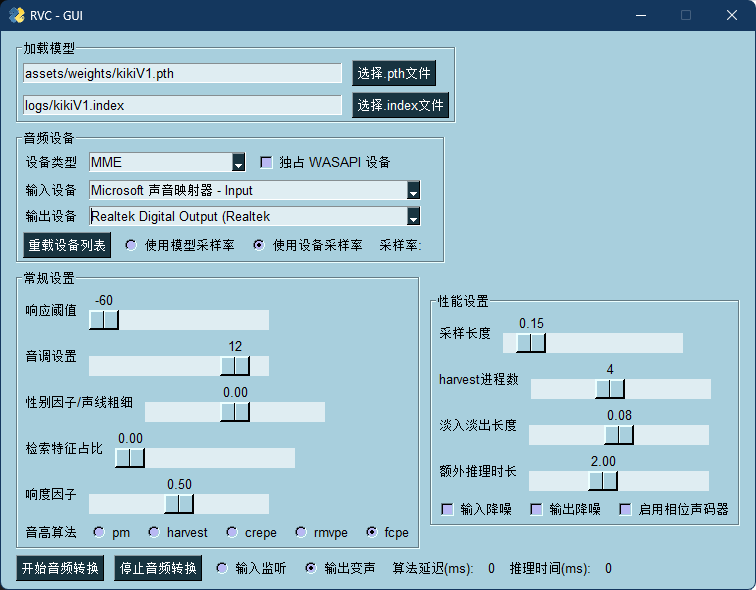Stop conversion with 停止音频转换

(x=158, y=568)
